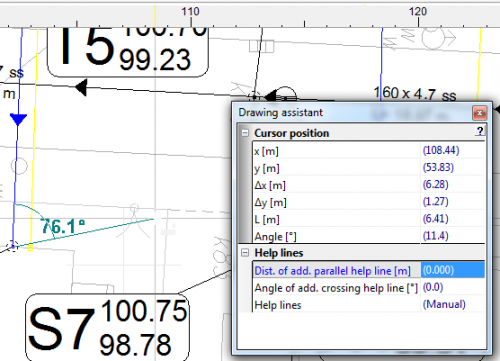
Task: Select the Δx [m] value (6.28)
Action: pyautogui.click(x=453, y=185)
